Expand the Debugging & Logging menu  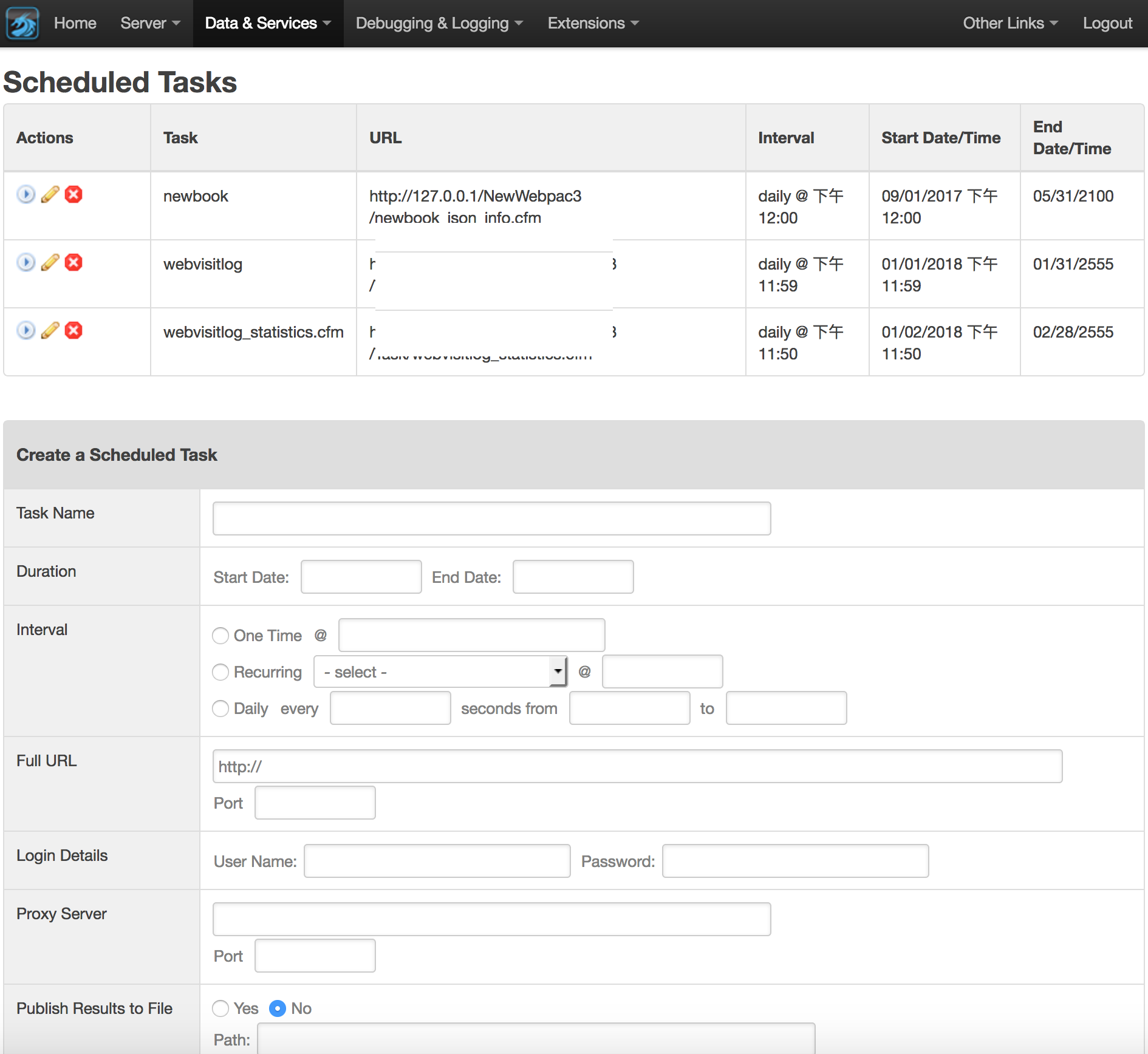coord(439,23)
